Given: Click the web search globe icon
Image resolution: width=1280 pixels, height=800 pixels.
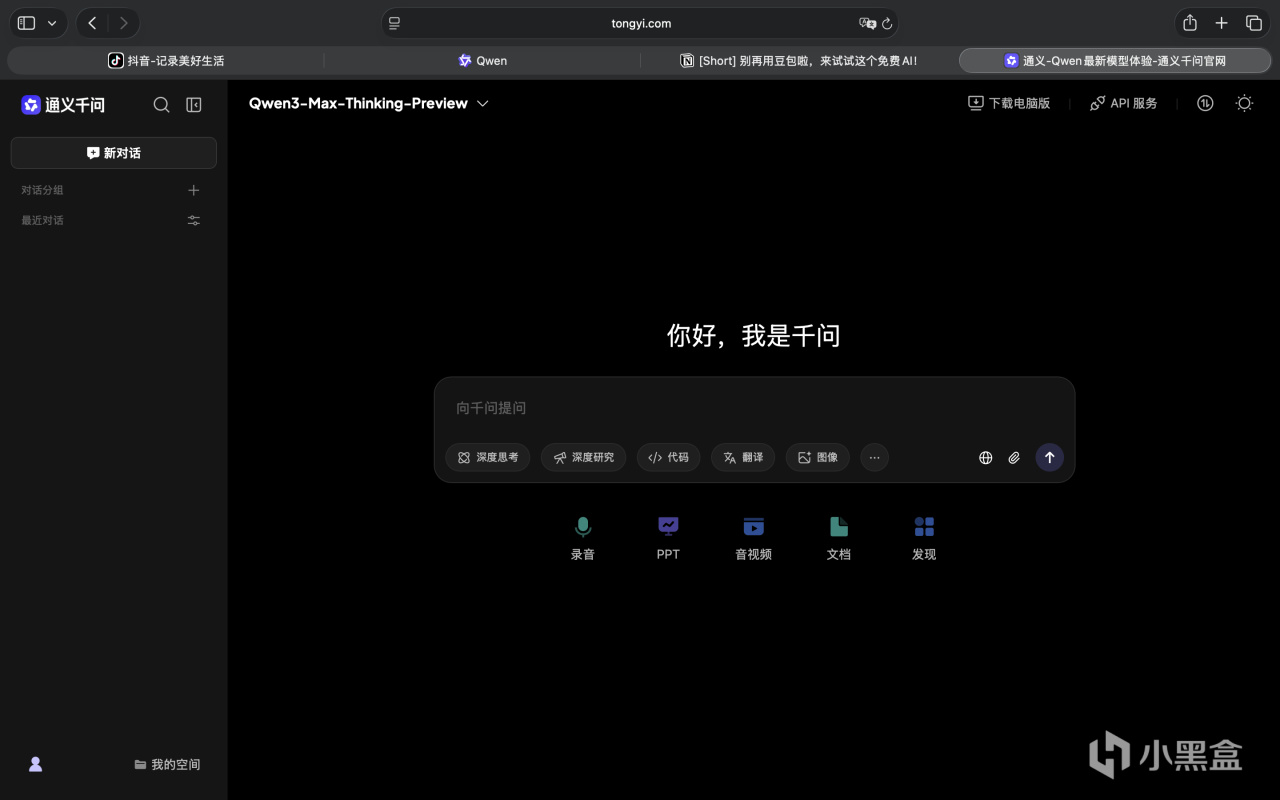Looking at the screenshot, I should (x=985, y=457).
